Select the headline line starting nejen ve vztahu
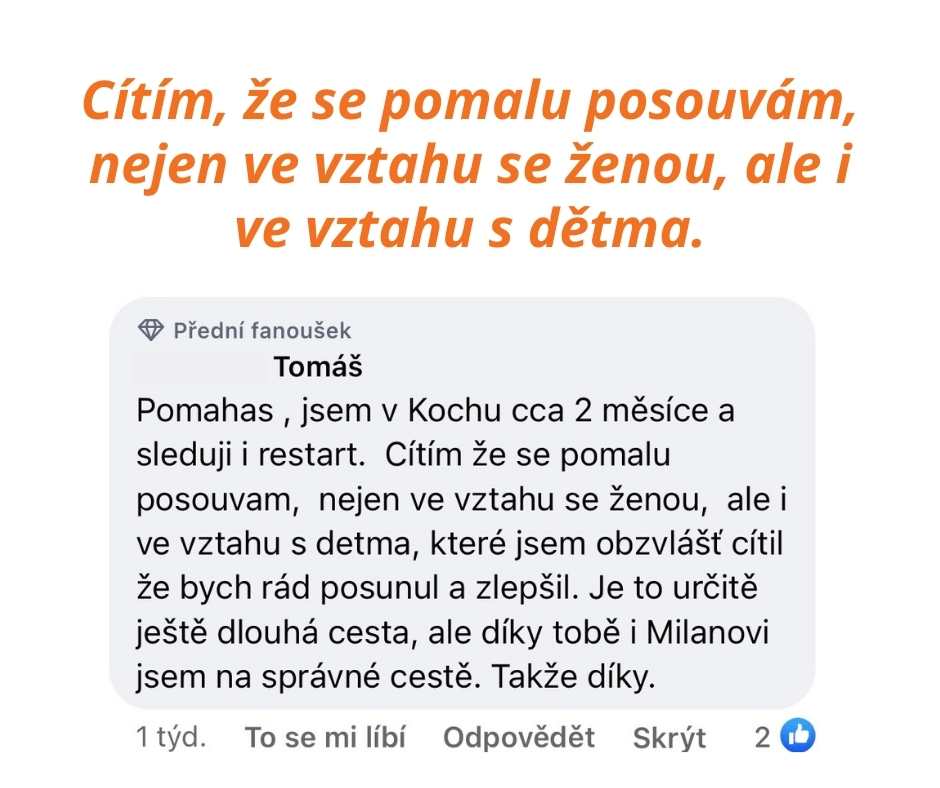Screen dimensions: 940x788 [x=471, y=165]
